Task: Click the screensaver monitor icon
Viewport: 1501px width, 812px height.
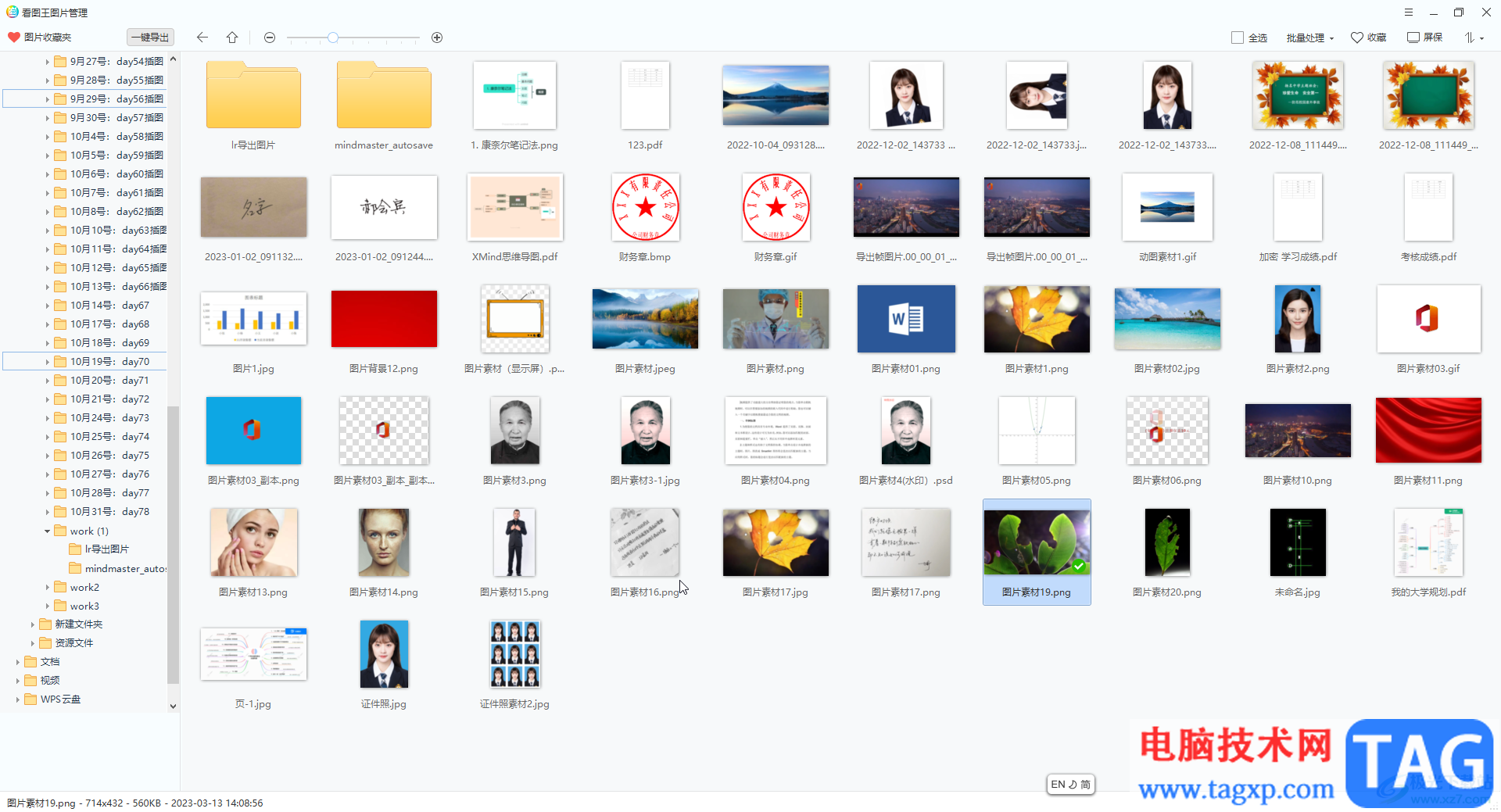Action: tap(1413, 38)
